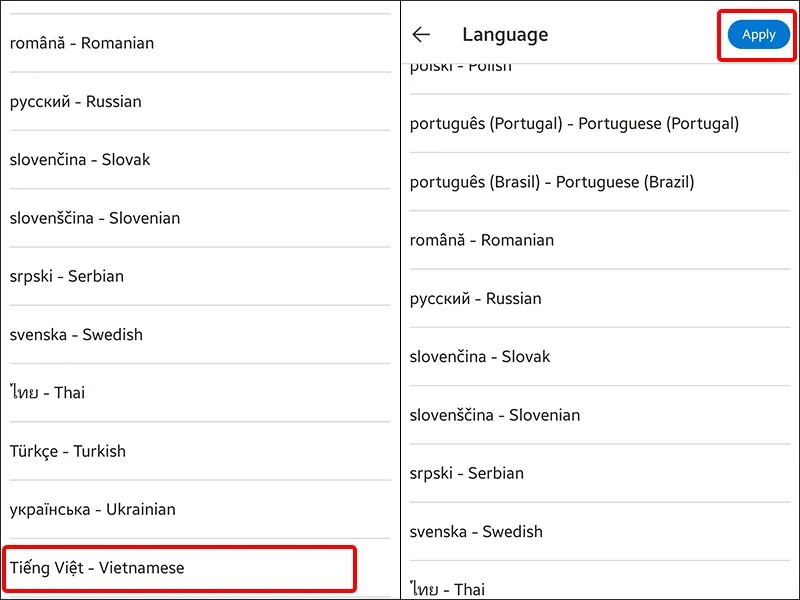Image resolution: width=800 pixels, height=600 pixels.
Task: Select the partially visible Polish entry
Action: (460, 68)
